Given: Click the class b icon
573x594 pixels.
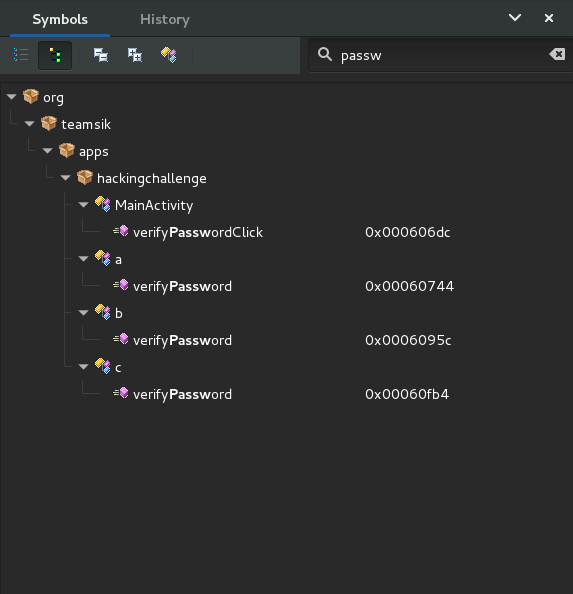Looking at the screenshot, I should [x=103, y=312].
